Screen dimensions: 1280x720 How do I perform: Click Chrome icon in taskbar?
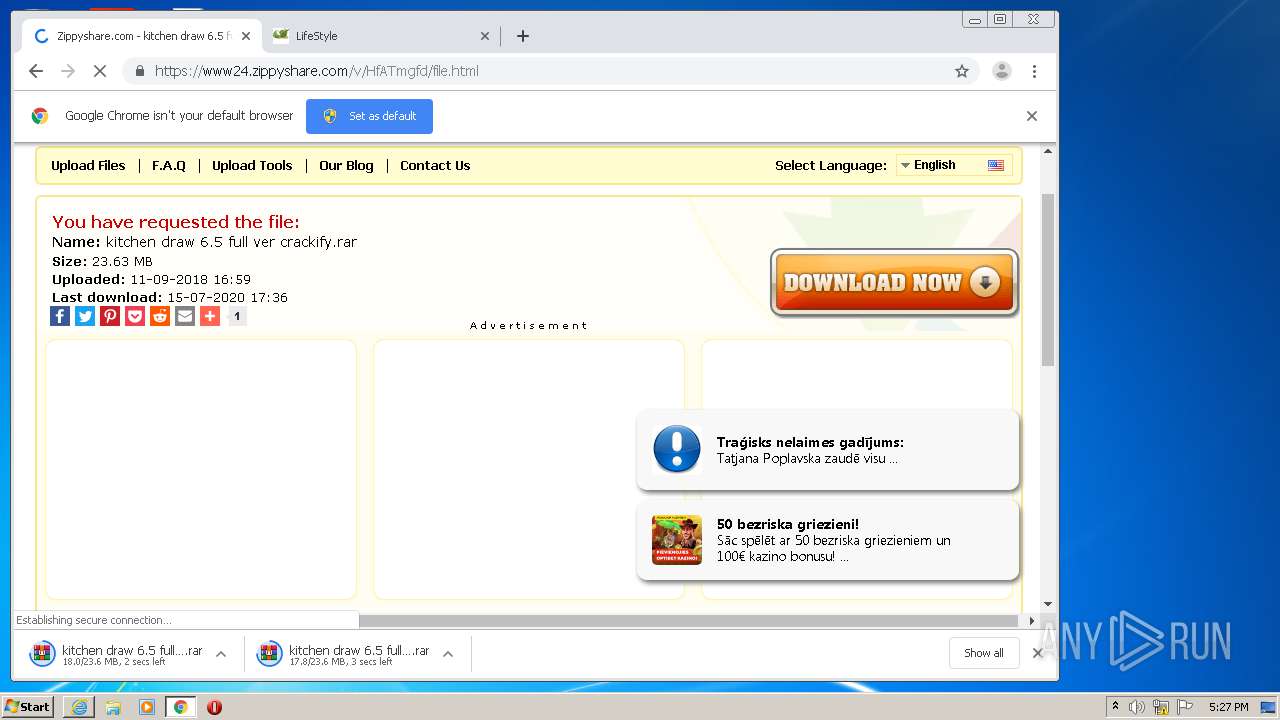[180, 707]
